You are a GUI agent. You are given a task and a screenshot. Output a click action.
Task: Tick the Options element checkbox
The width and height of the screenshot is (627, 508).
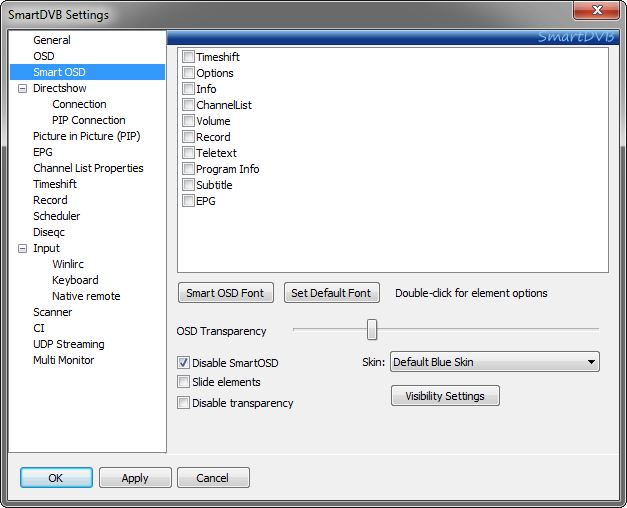(188, 72)
